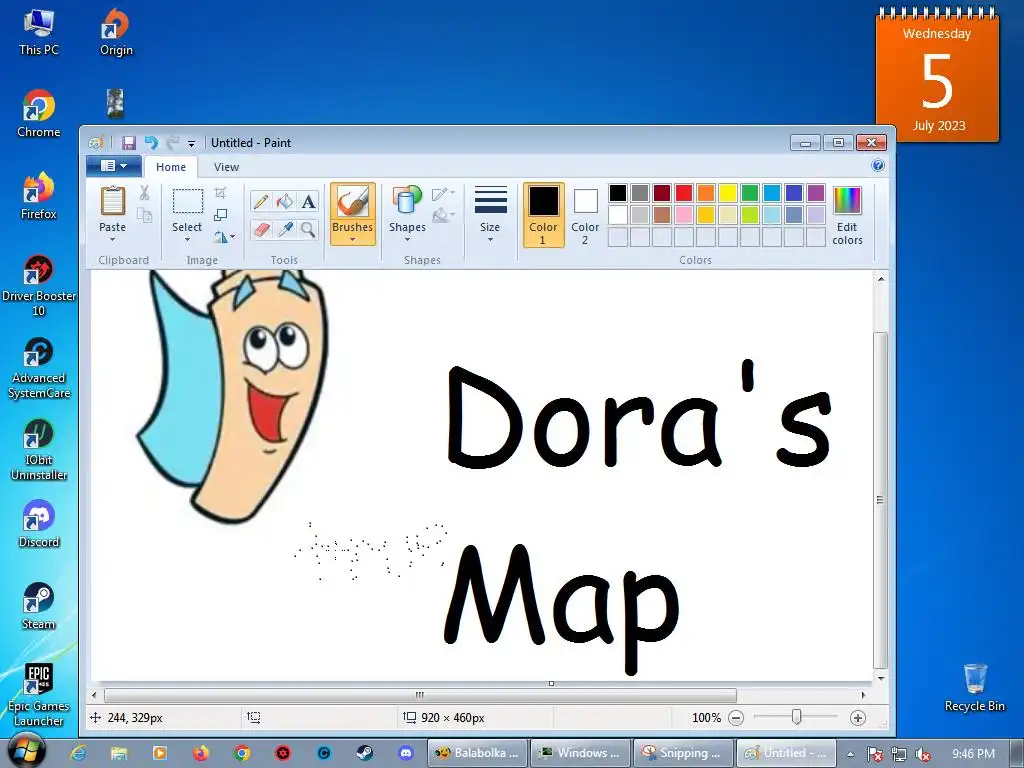Click the Resize icon in Image group
Image resolution: width=1024 pixels, height=768 pixels.
click(221, 214)
